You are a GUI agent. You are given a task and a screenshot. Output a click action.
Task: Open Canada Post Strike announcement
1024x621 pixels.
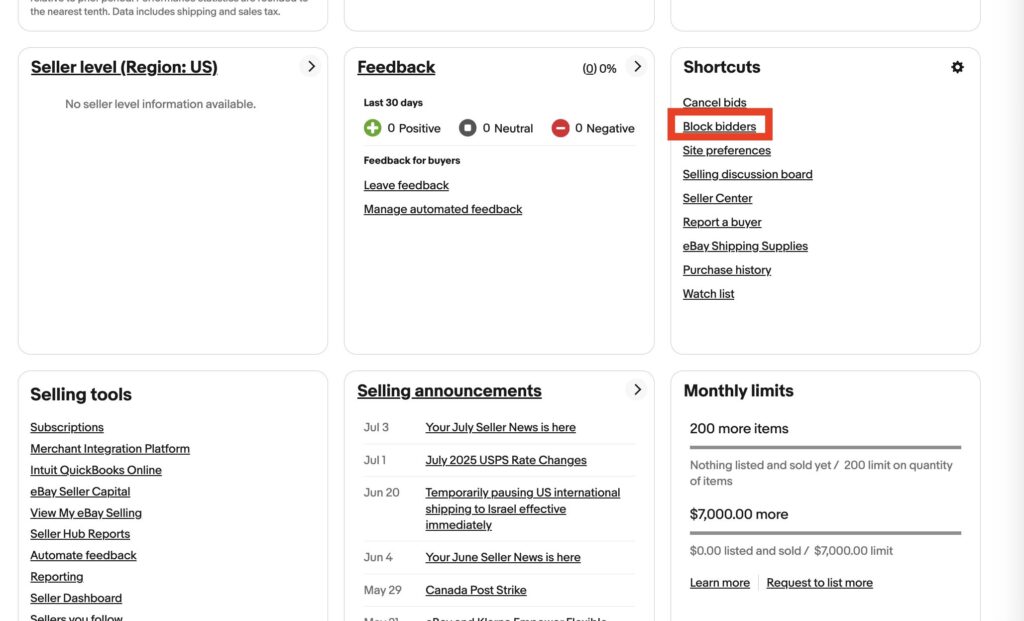476,590
